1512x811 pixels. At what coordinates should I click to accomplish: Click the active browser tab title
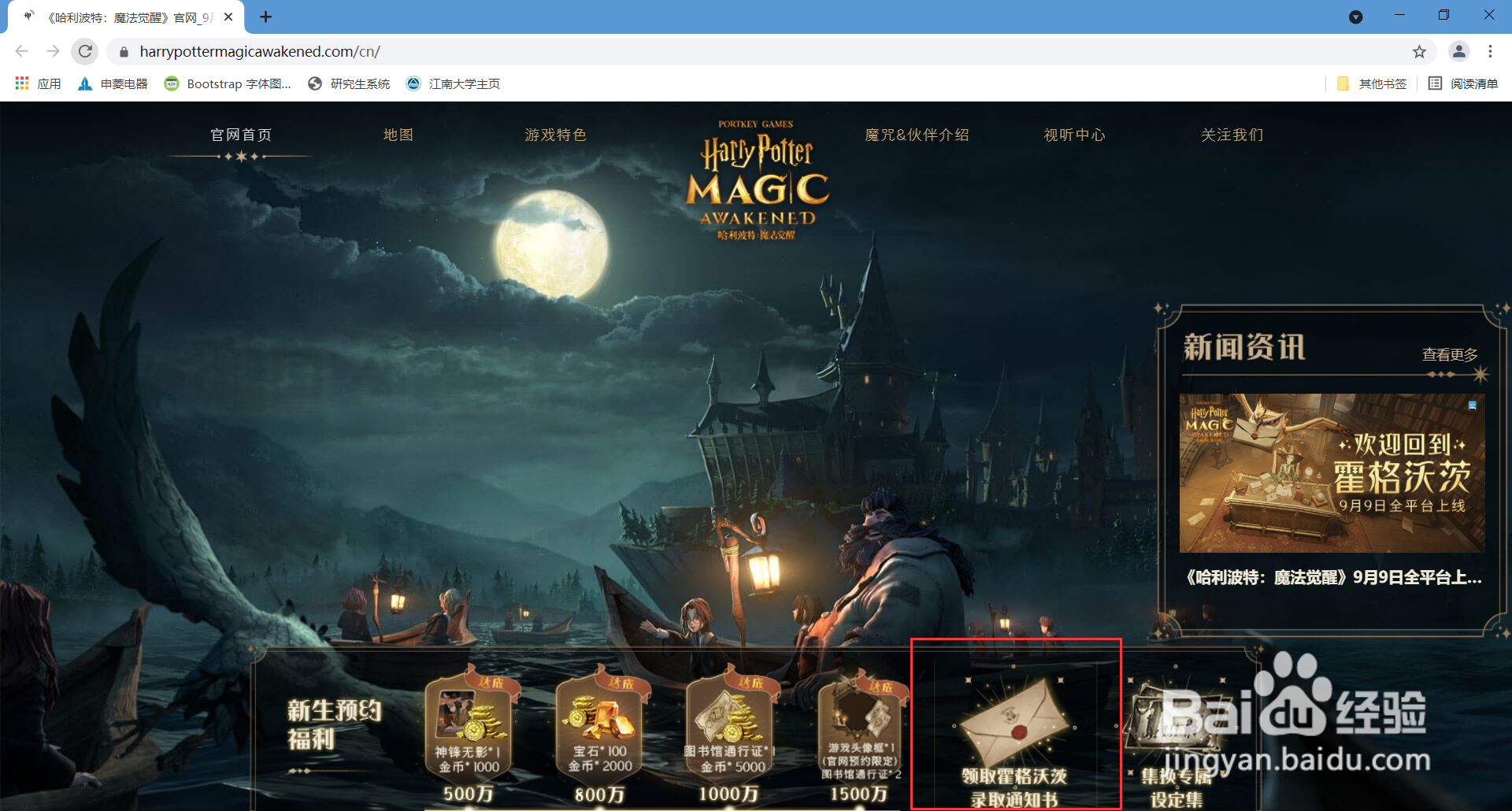130,17
